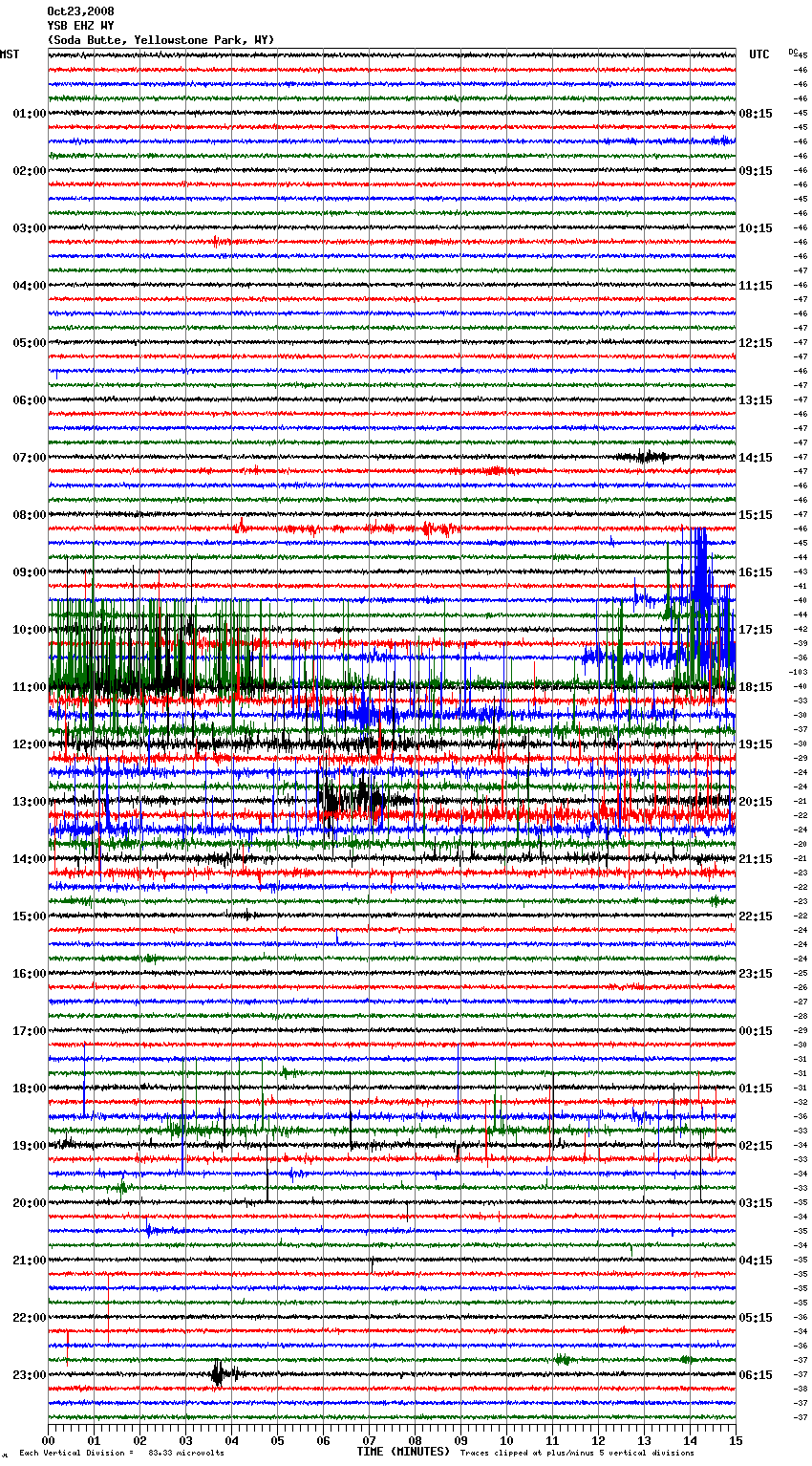The width and height of the screenshot is (812, 1466).
Task: Pick the "10:15" UTC time label
Action: (x=756, y=228)
